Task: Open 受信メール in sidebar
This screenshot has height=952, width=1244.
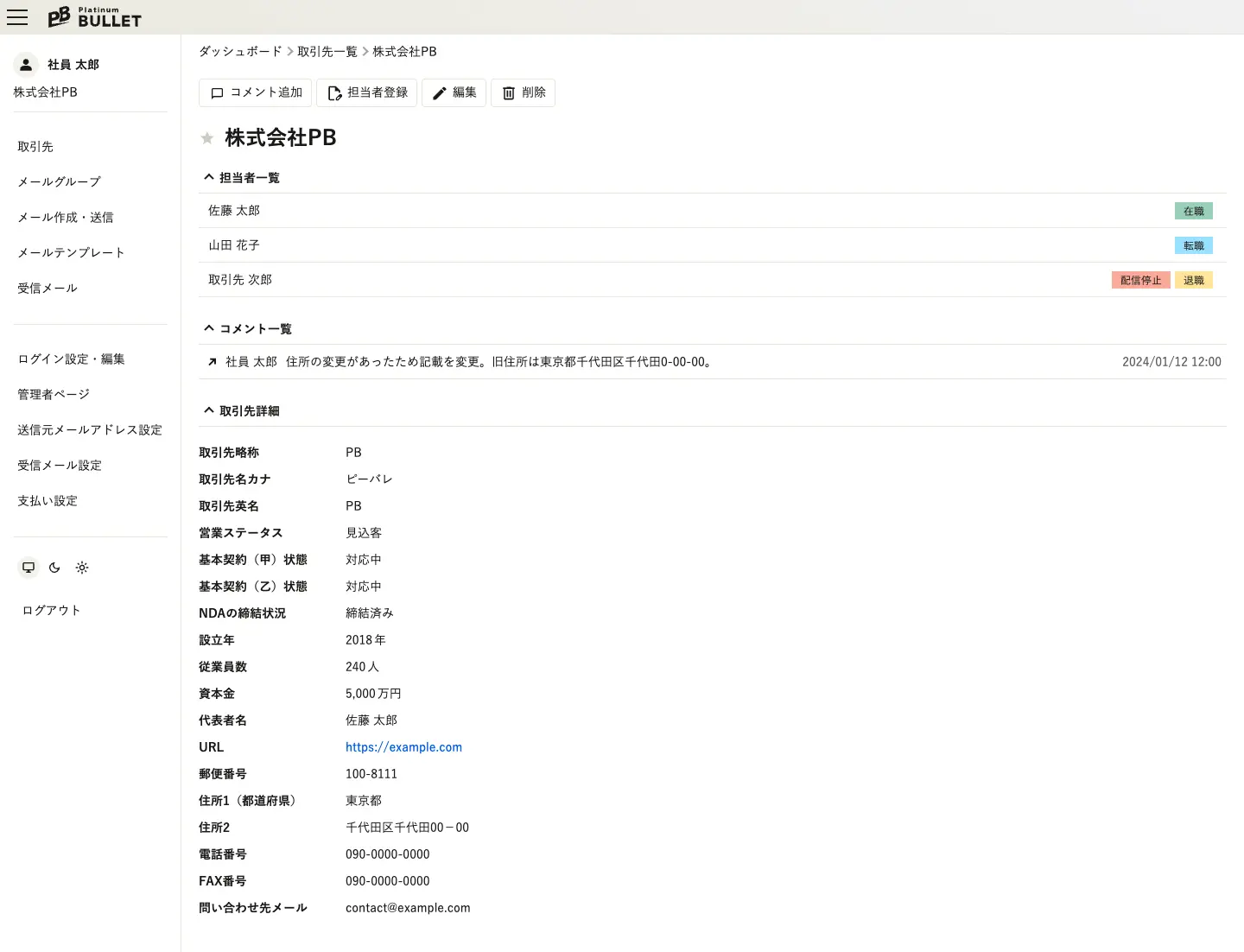Action: pos(48,288)
